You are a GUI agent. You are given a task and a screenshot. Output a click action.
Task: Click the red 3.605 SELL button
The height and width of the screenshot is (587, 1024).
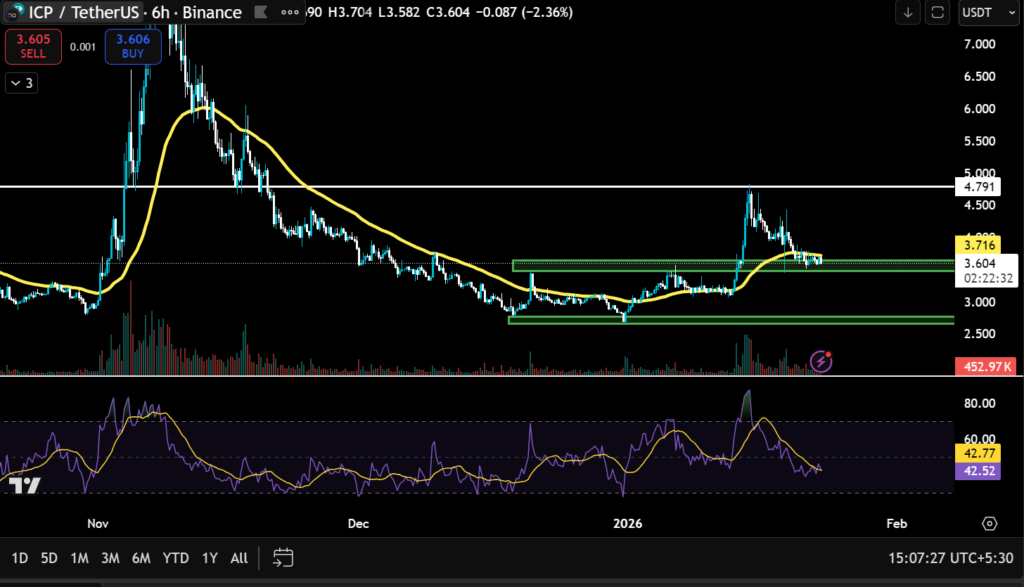(x=31, y=48)
